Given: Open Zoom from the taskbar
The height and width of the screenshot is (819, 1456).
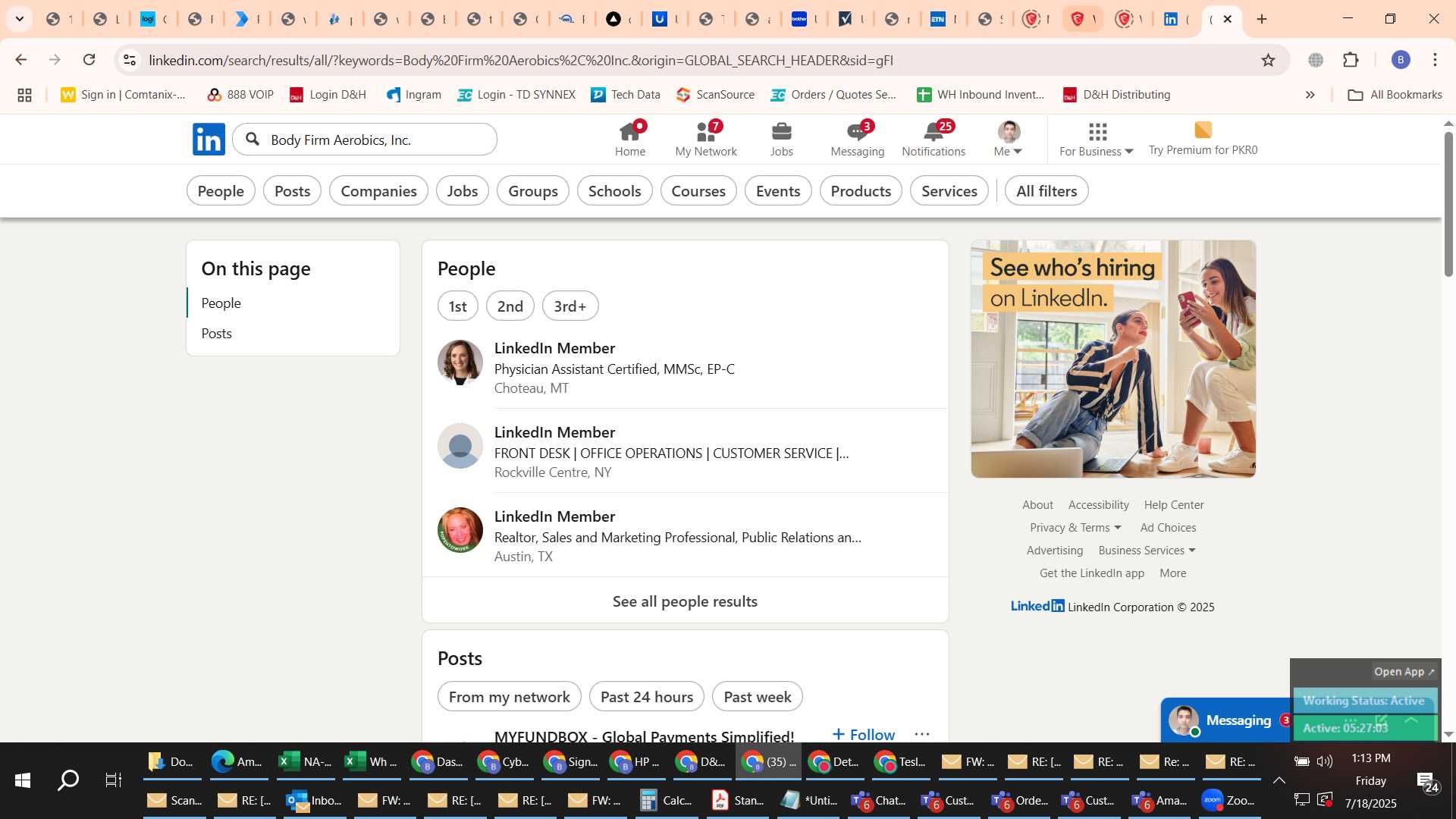Looking at the screenshot, I should [1228, 800].
